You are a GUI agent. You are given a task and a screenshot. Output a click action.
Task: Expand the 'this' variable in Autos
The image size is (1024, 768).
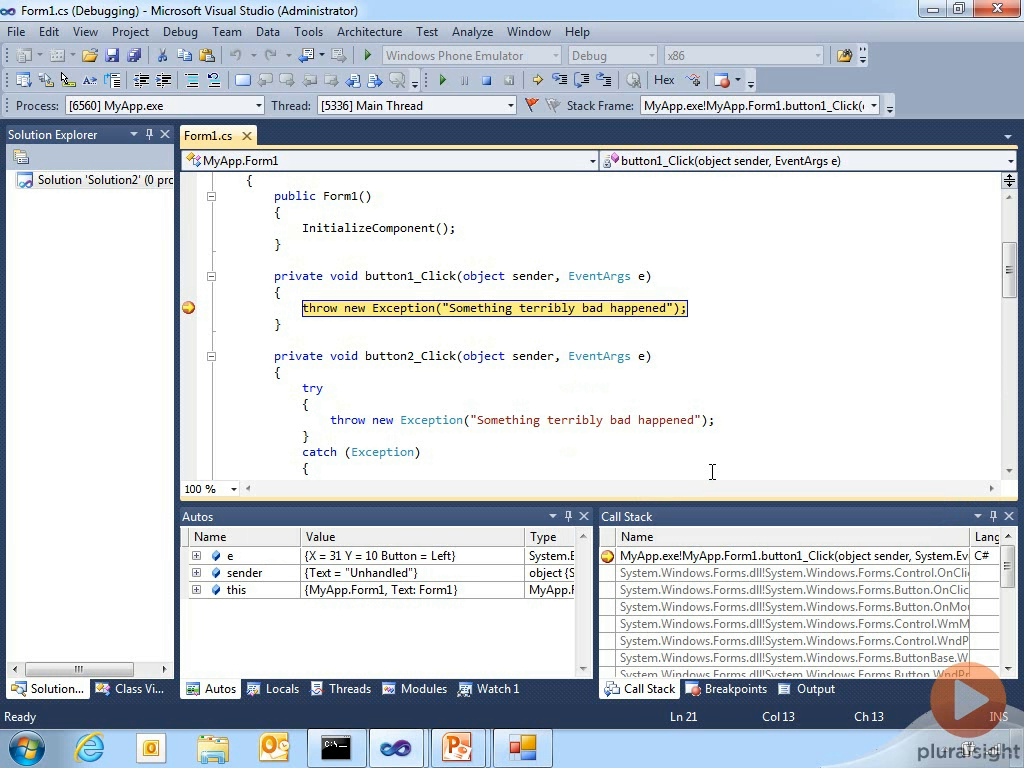click(x=196, y=589)
